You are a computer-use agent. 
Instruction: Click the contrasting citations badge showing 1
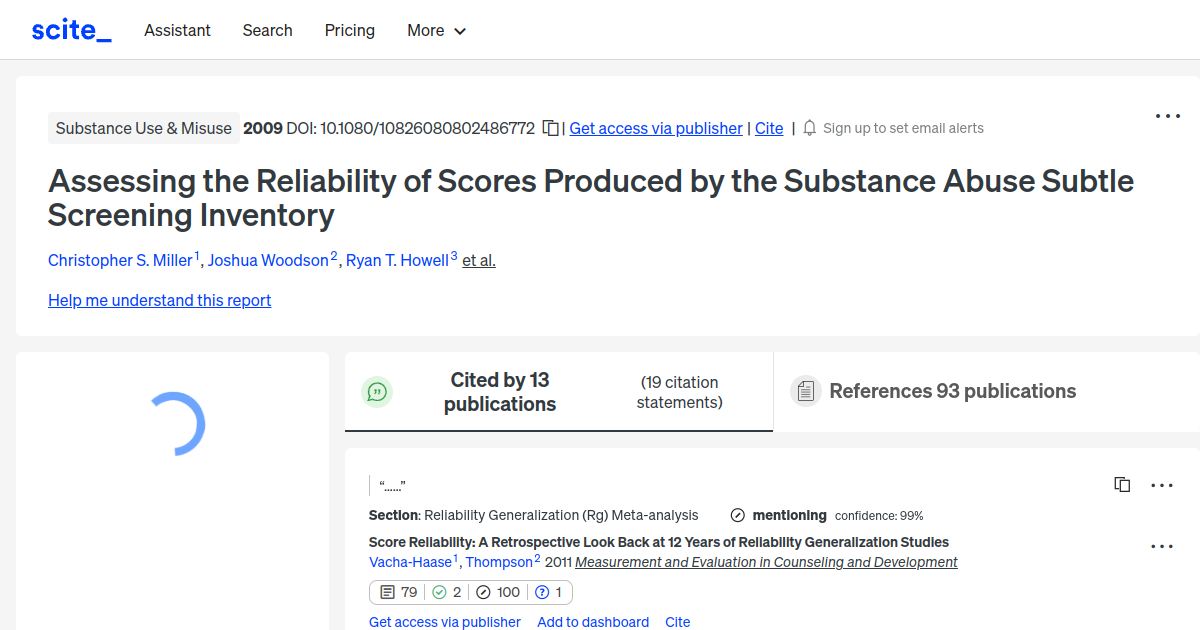click(x=548, y=591)
